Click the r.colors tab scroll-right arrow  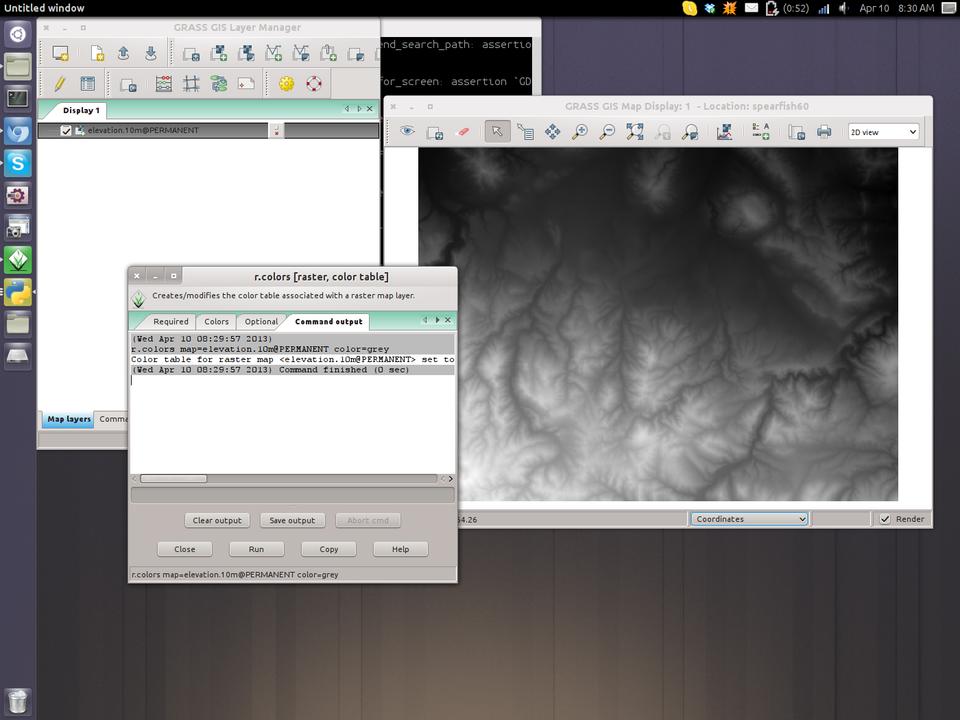pyautogui.click(x=437, y=321)
